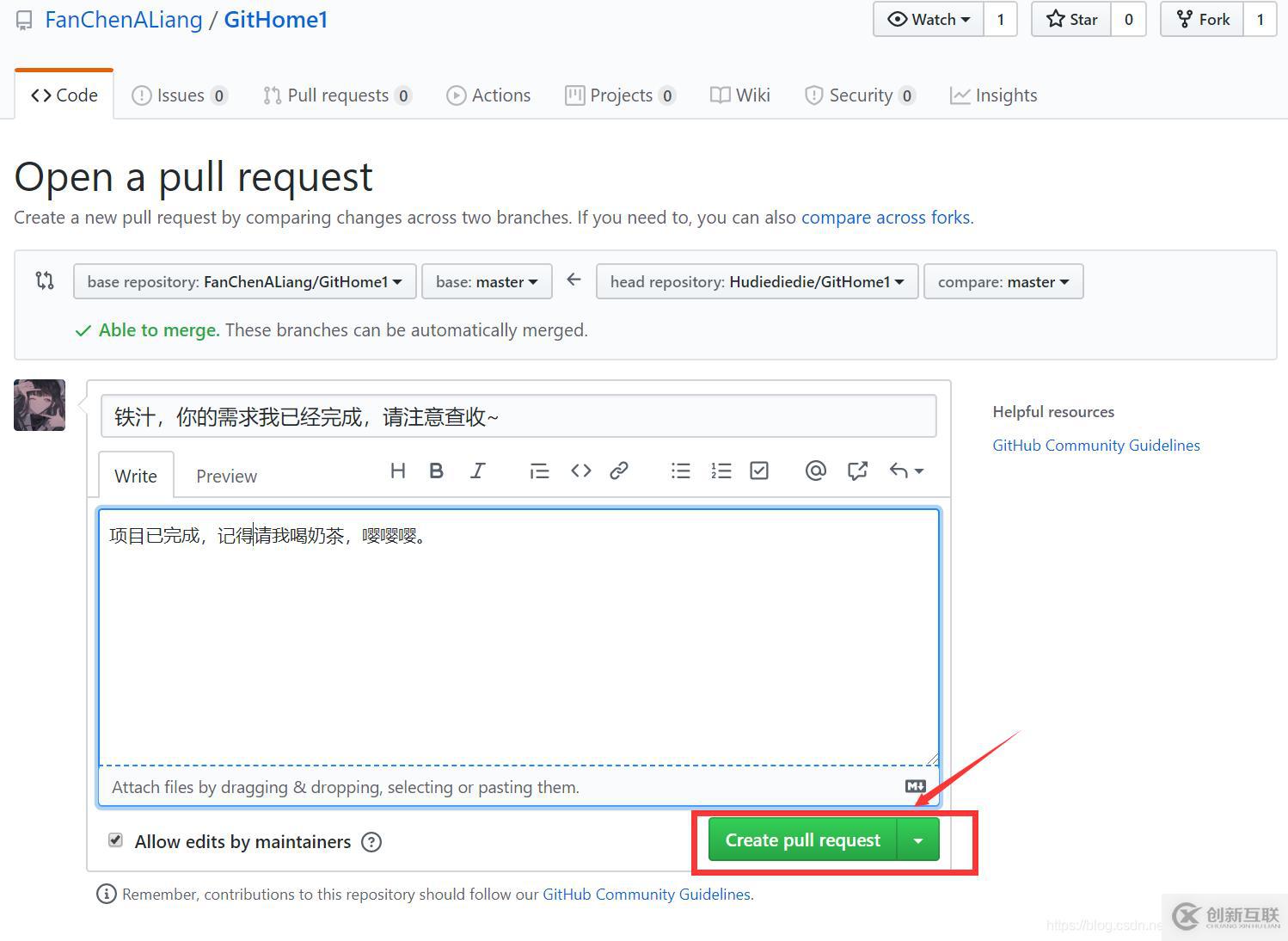
Task: Apply bold formatting in the editor toolbar
Action: tap(436, 470)
